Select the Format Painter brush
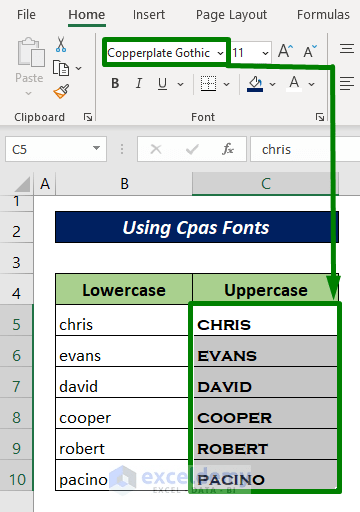Screen dimensions: 360x512 61,91
